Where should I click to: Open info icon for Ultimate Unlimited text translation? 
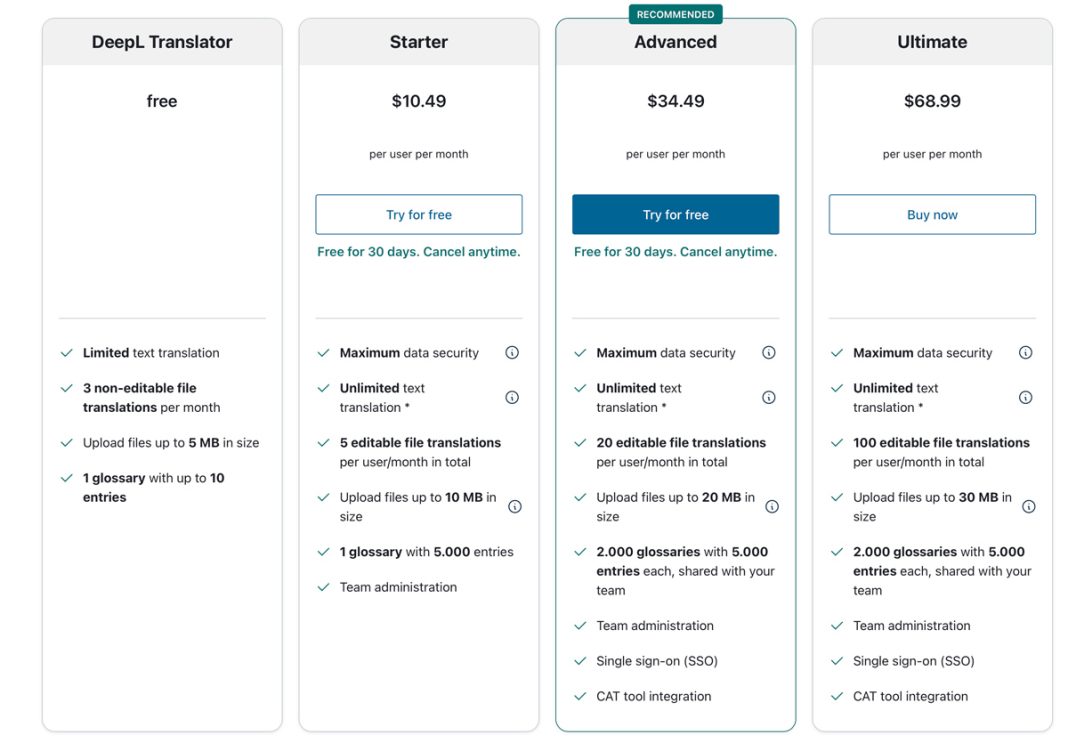1025,397
